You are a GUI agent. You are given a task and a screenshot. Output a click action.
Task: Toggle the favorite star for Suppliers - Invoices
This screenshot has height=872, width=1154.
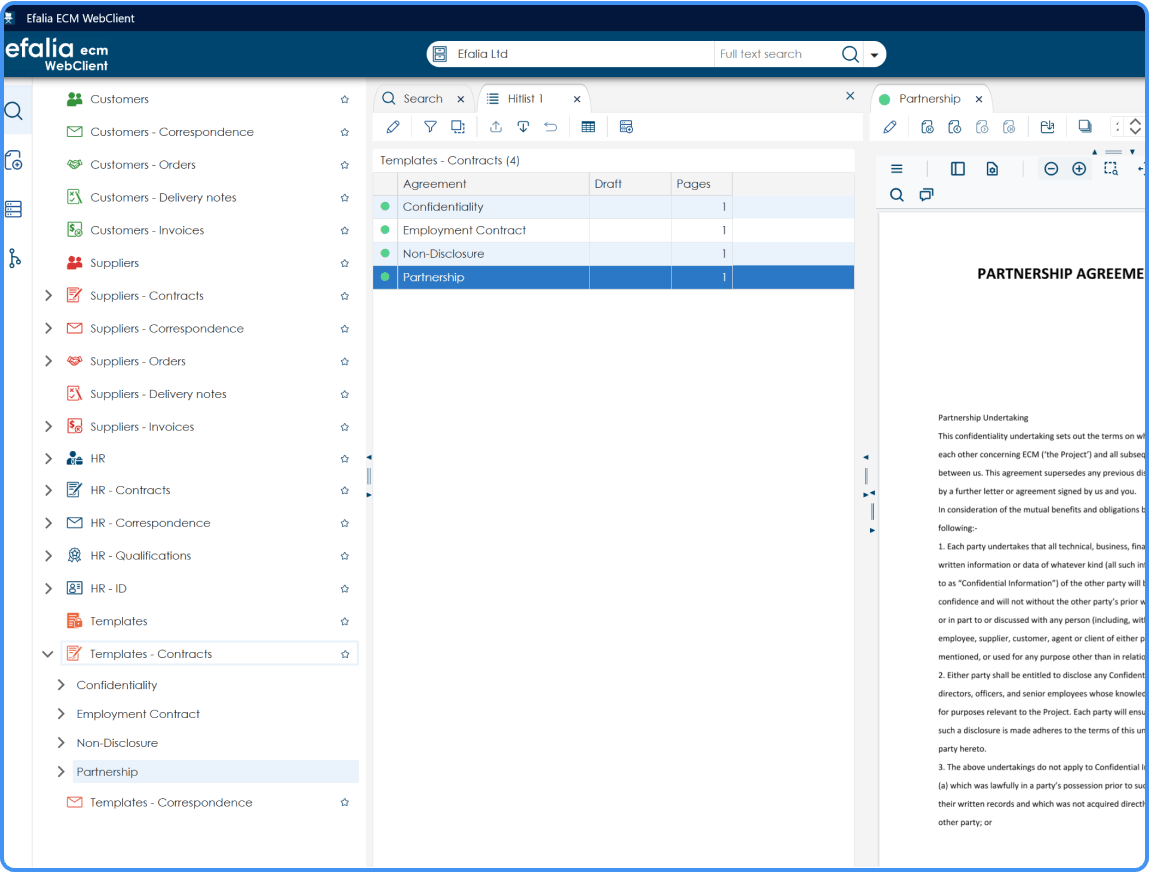pyautogui.click(x=344, y=426)
